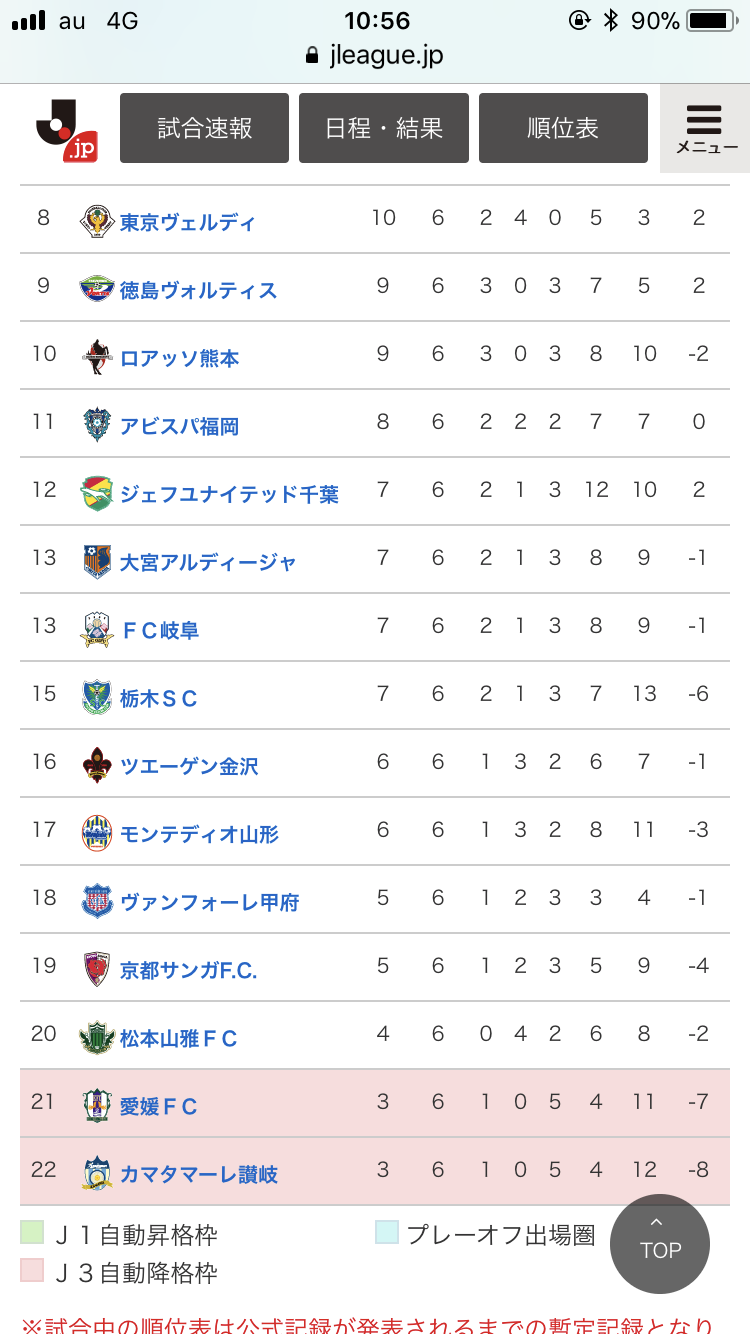This screenshot has width=750, height=1334.
Task: Tap the JEF United Chiba crest
Action: pos(97,494)
